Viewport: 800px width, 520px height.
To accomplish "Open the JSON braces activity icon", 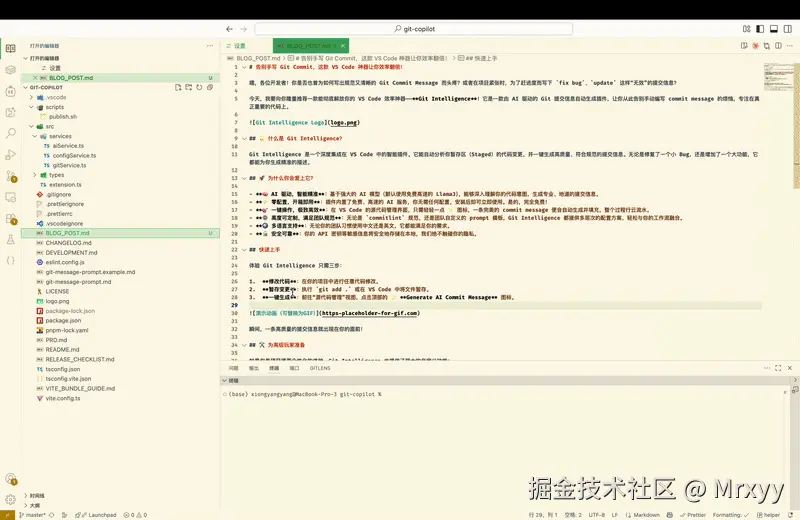I will pyautogui.click(x=10, y=260).
